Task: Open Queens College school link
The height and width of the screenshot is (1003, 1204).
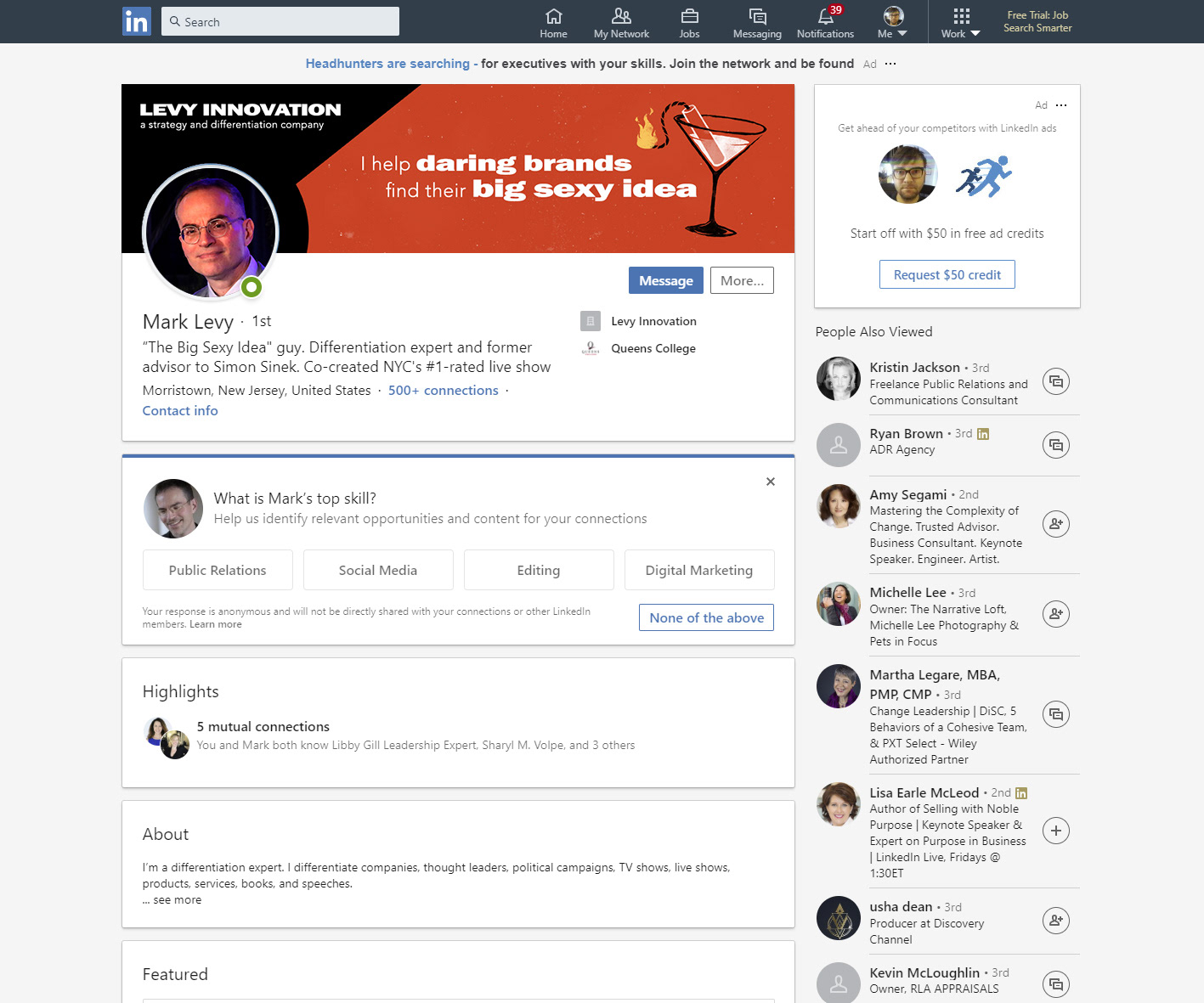Action: tap(653, 348)
